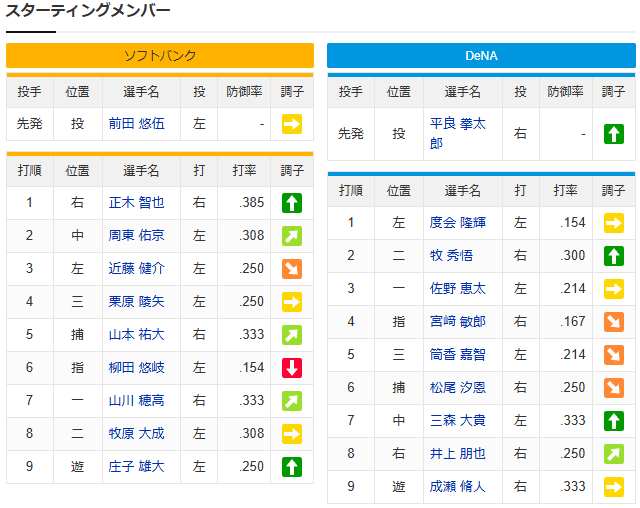Screen dimensions: 640x508
Task: Open 近藤 健介 player link
Action: tap(136, 268)
